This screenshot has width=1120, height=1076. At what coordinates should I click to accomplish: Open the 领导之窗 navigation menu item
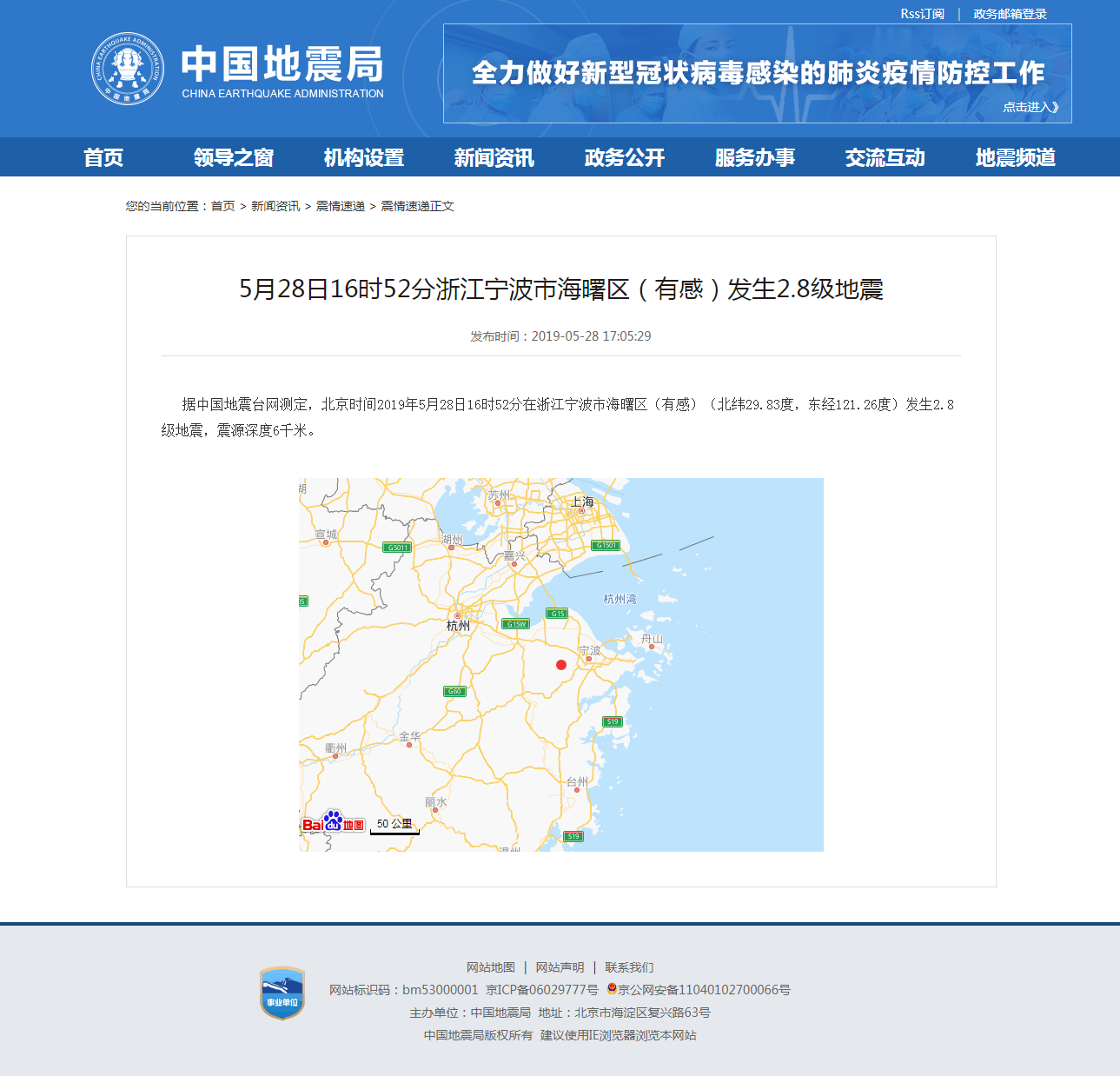(x=233, y=157)
